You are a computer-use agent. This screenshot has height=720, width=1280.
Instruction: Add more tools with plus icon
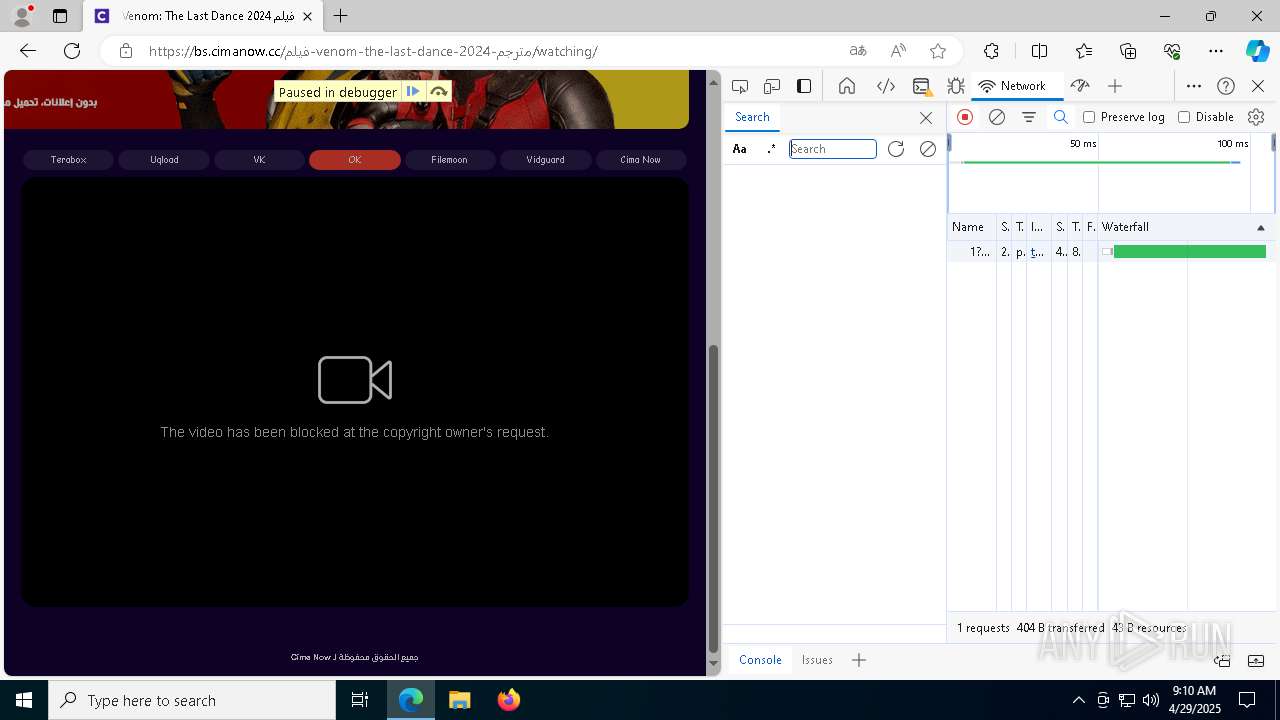[1115, 86]
